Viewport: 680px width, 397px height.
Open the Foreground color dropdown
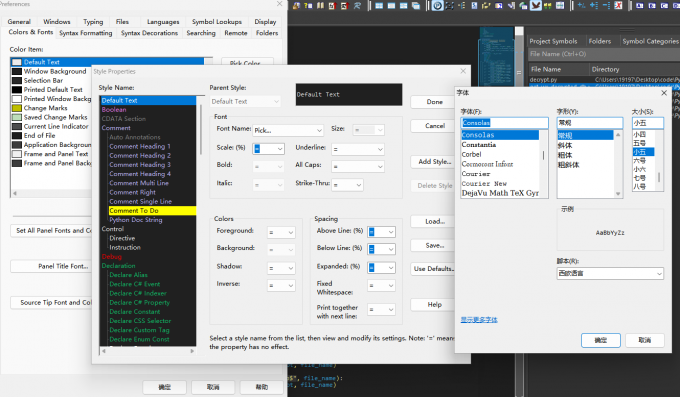[281, 232]
